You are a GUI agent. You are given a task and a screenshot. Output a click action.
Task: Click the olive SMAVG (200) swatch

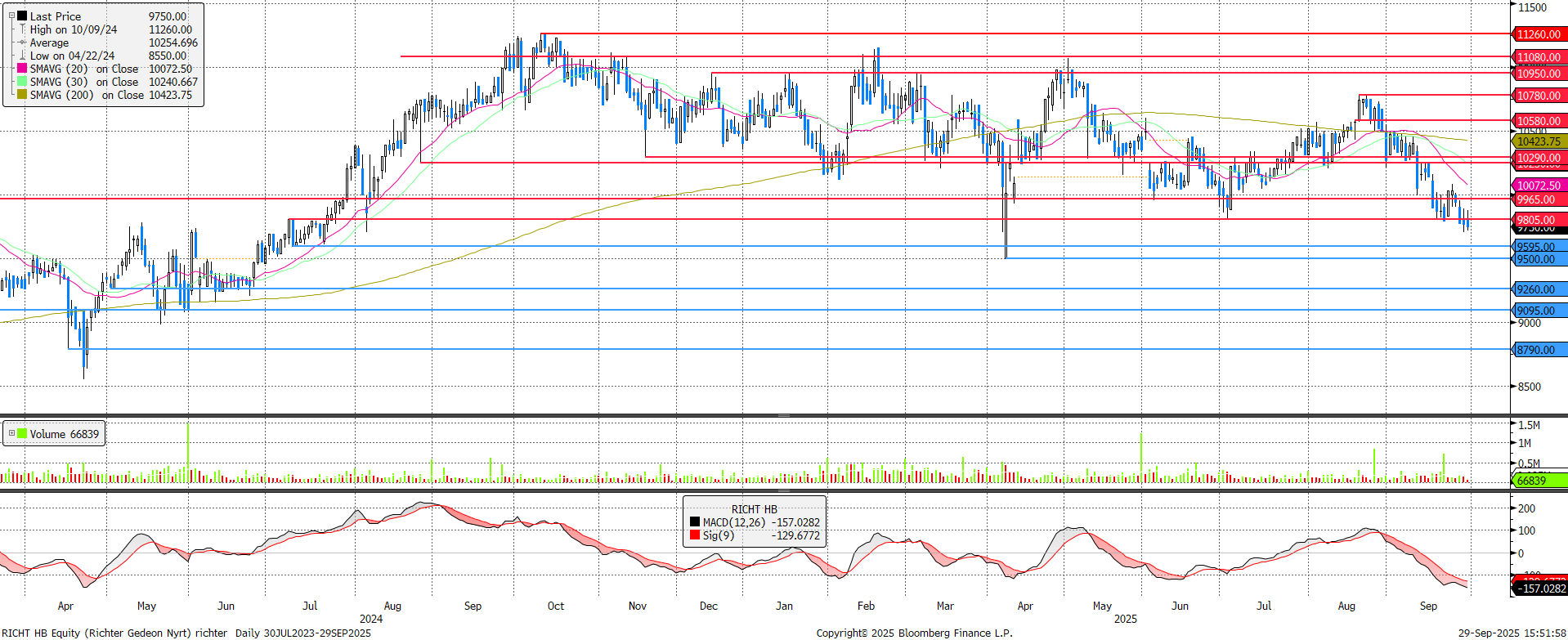[22, 95]
